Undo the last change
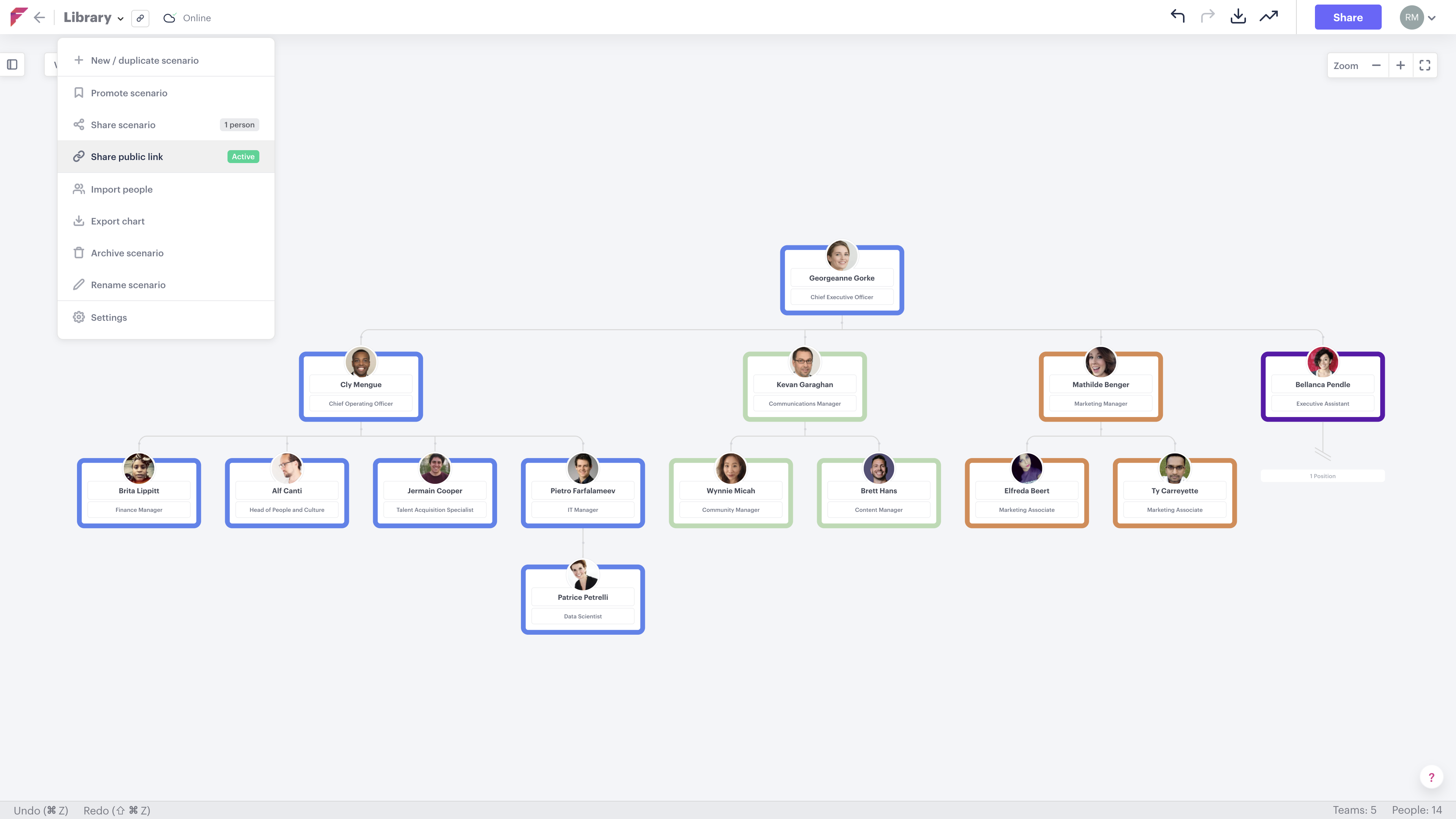Image resolution: width=1456 pixels, height=819 pixels. (1178, 17)
